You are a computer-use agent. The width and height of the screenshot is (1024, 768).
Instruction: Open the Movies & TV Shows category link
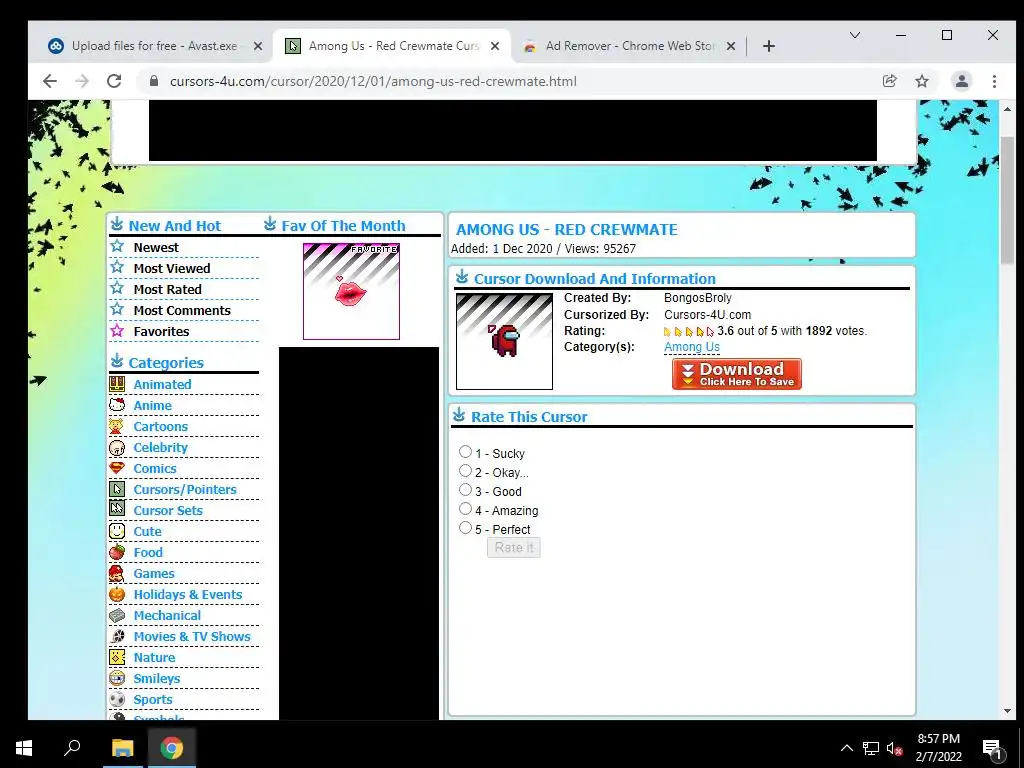tap(192, 636)
